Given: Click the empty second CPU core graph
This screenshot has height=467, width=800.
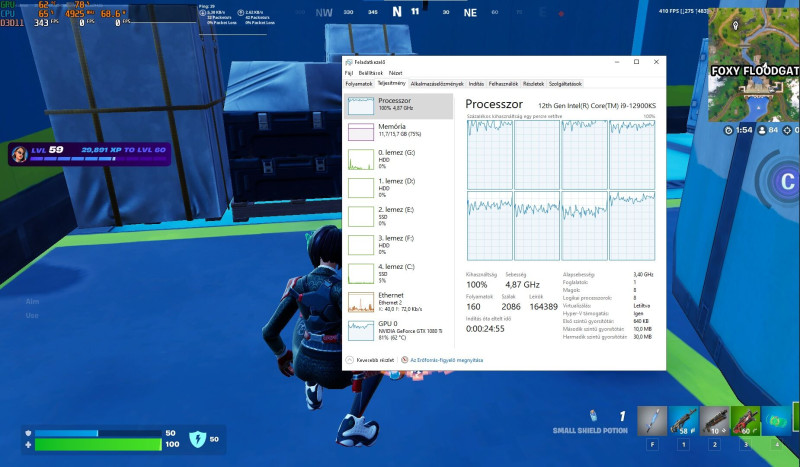Looking at the screenshot, I should (x=537, y=155).
